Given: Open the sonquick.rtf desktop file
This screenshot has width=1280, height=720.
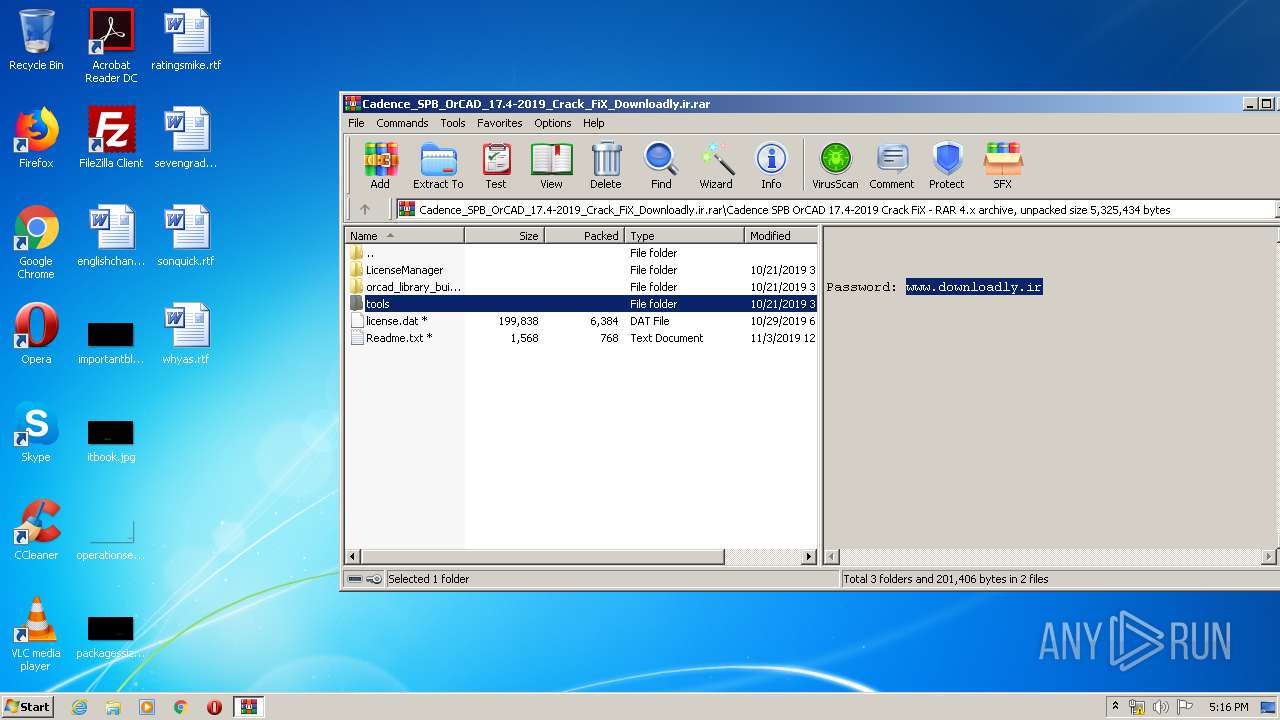Looking at the screenshot, I should [186, 236].
